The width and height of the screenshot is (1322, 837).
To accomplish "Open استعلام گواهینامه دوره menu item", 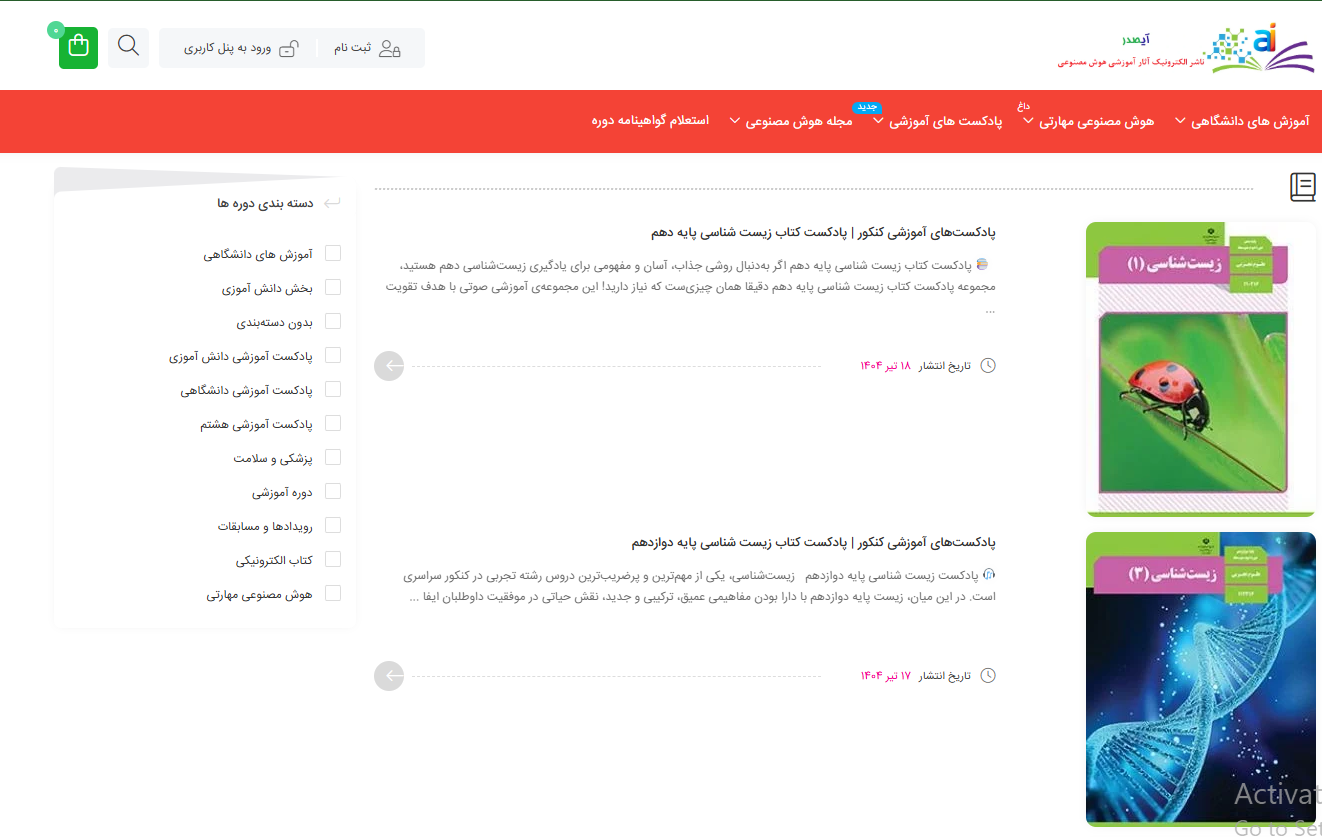I will (x=650, y=121).
